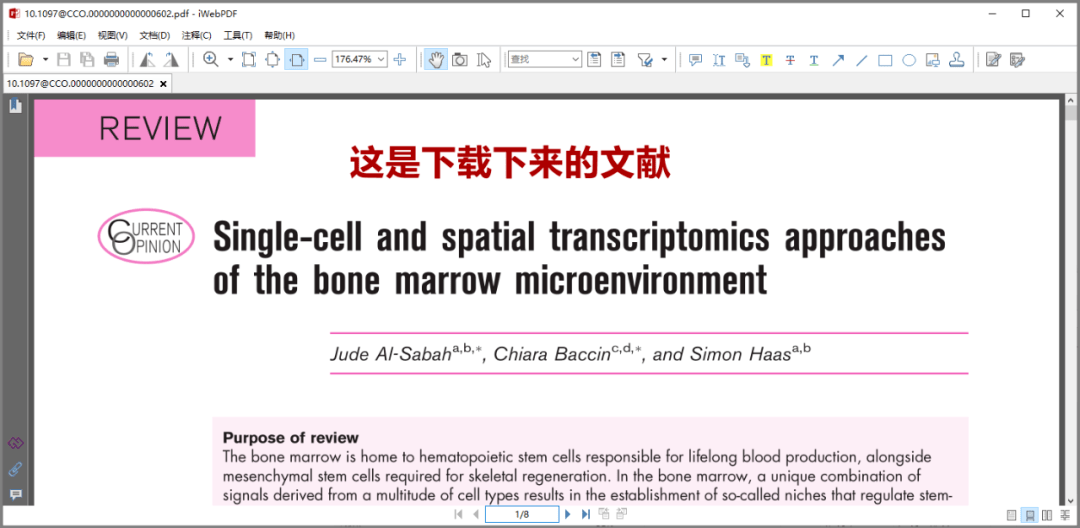Choose the Arrow drawing tool

coord(838,60)
